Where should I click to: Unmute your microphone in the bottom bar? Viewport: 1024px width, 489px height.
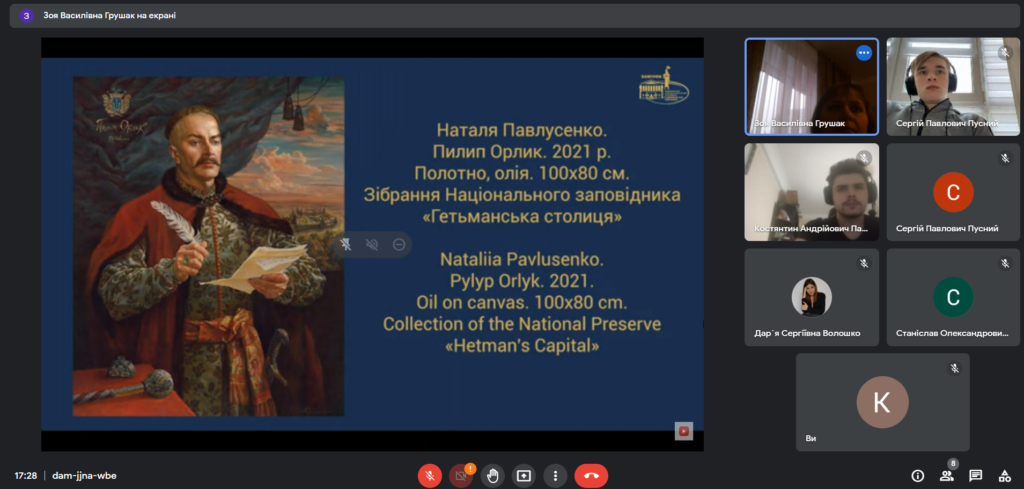[430, 476]
